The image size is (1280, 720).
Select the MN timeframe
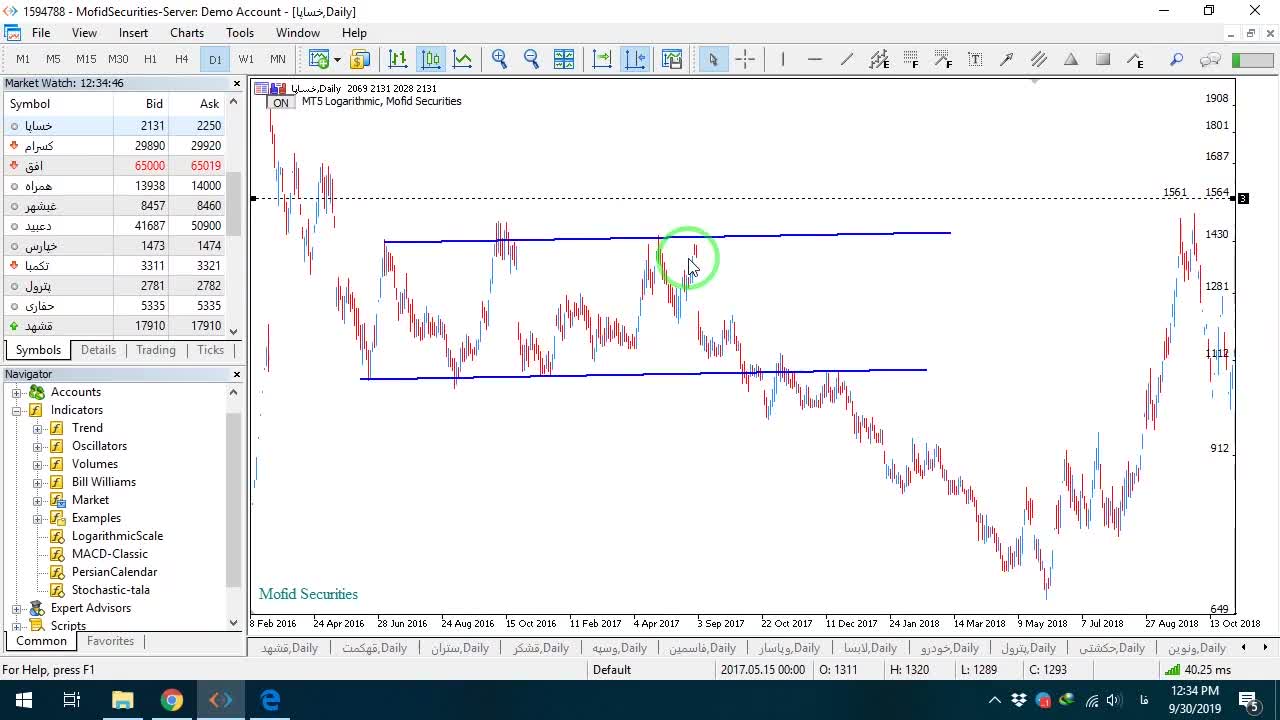point(278,59)
